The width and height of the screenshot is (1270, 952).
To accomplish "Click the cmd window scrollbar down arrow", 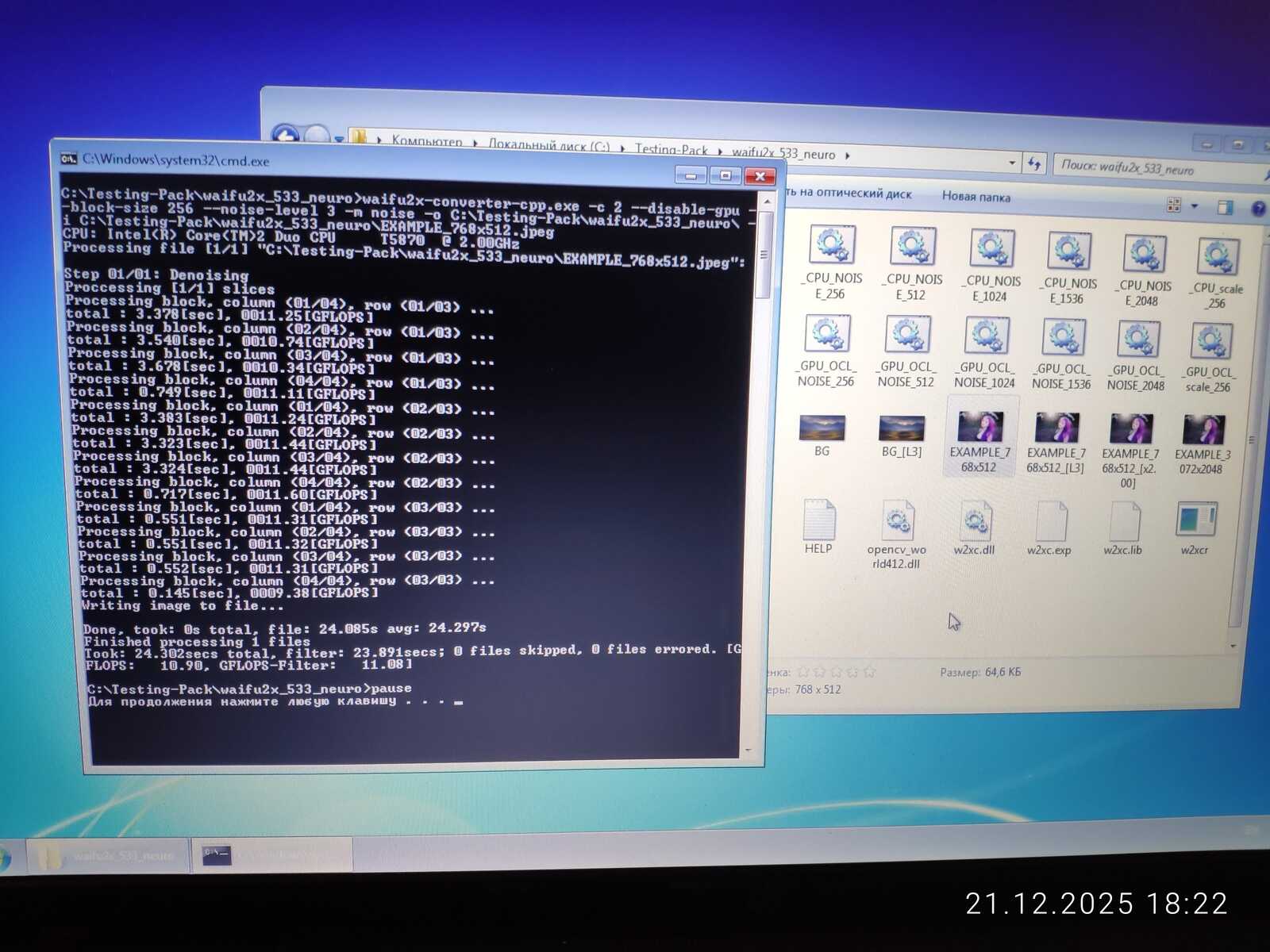I will click(748, 749).
